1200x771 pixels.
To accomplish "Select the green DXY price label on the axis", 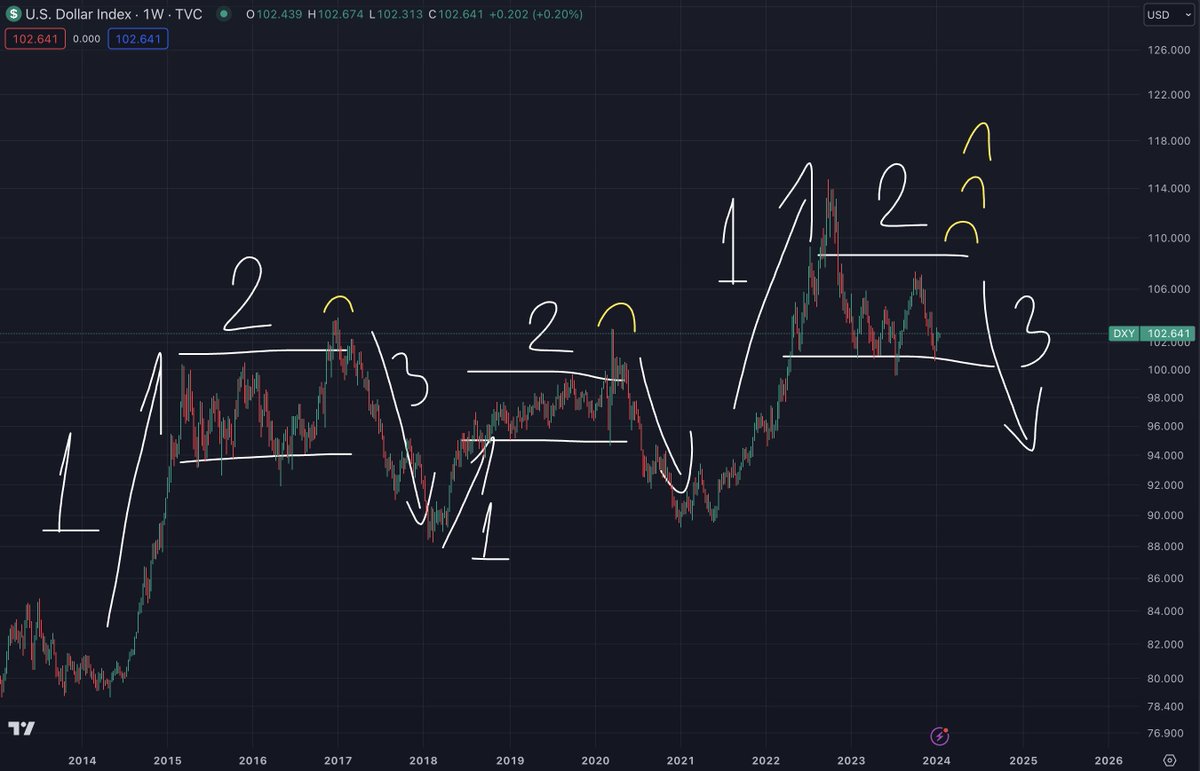I will pos(1150,333).
